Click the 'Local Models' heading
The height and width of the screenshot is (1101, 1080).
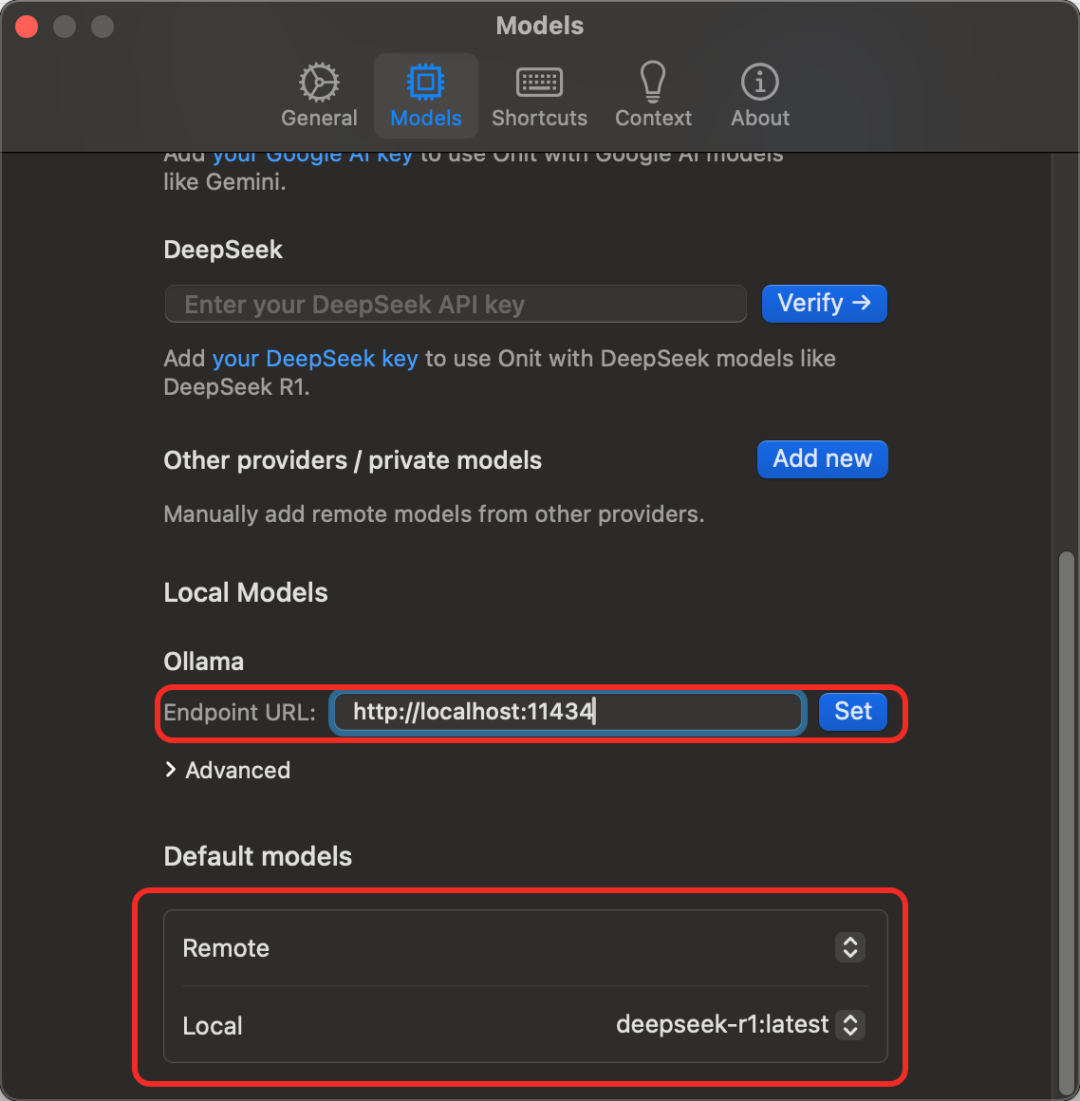(246, 593)
